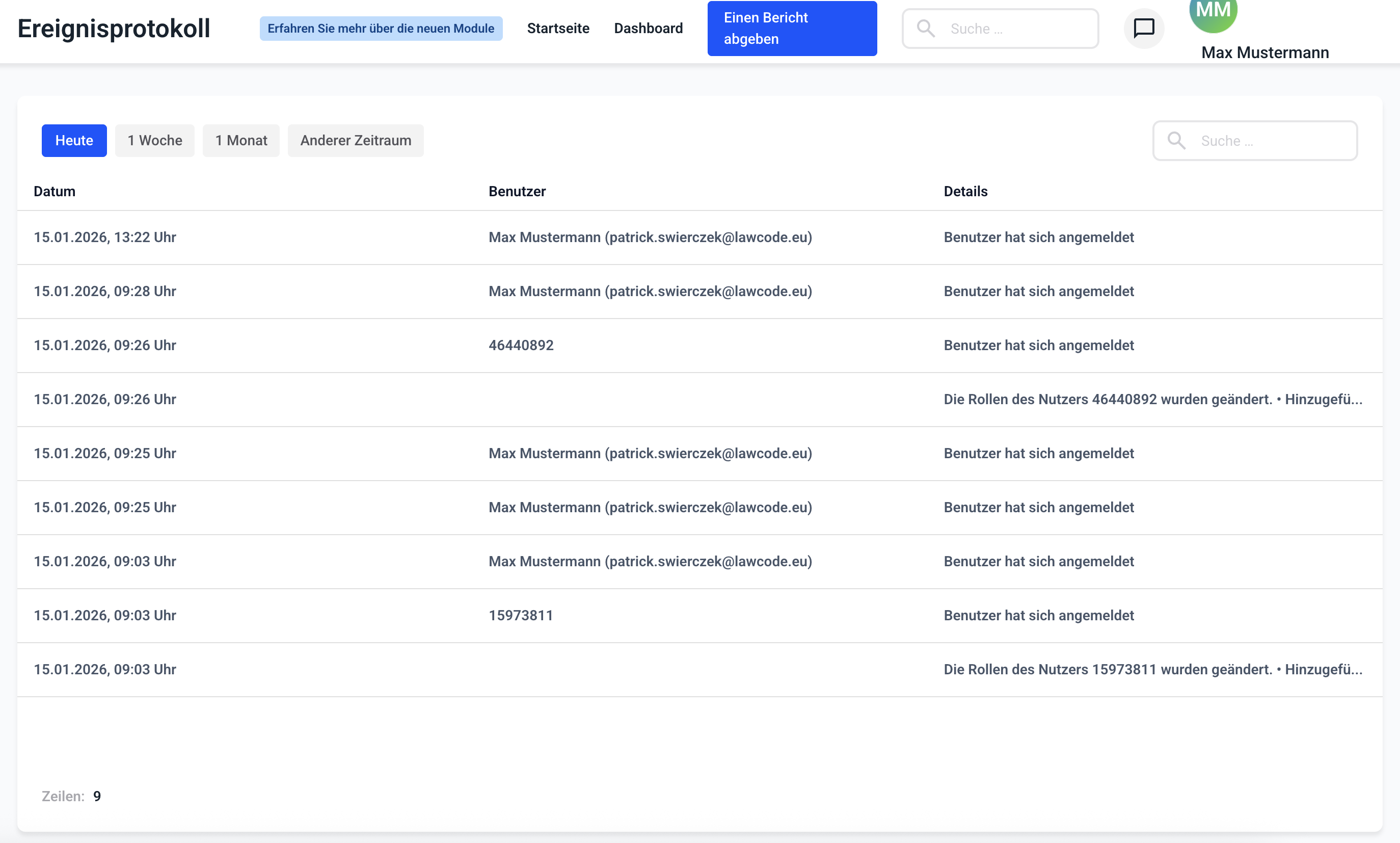Open the Dashboard page
This screenshot has width=1400, height=843.
[648, 29]
